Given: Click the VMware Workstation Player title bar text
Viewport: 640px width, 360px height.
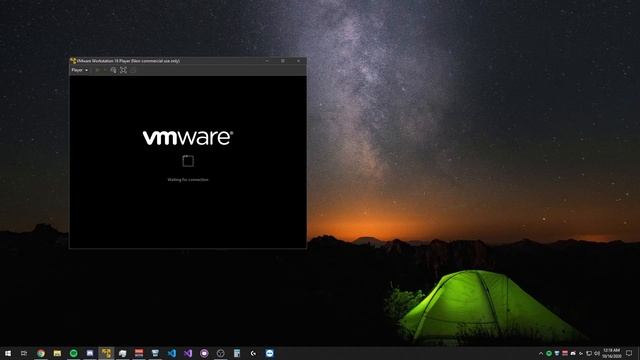Looking at the screenshot, I should pos(129,61).
